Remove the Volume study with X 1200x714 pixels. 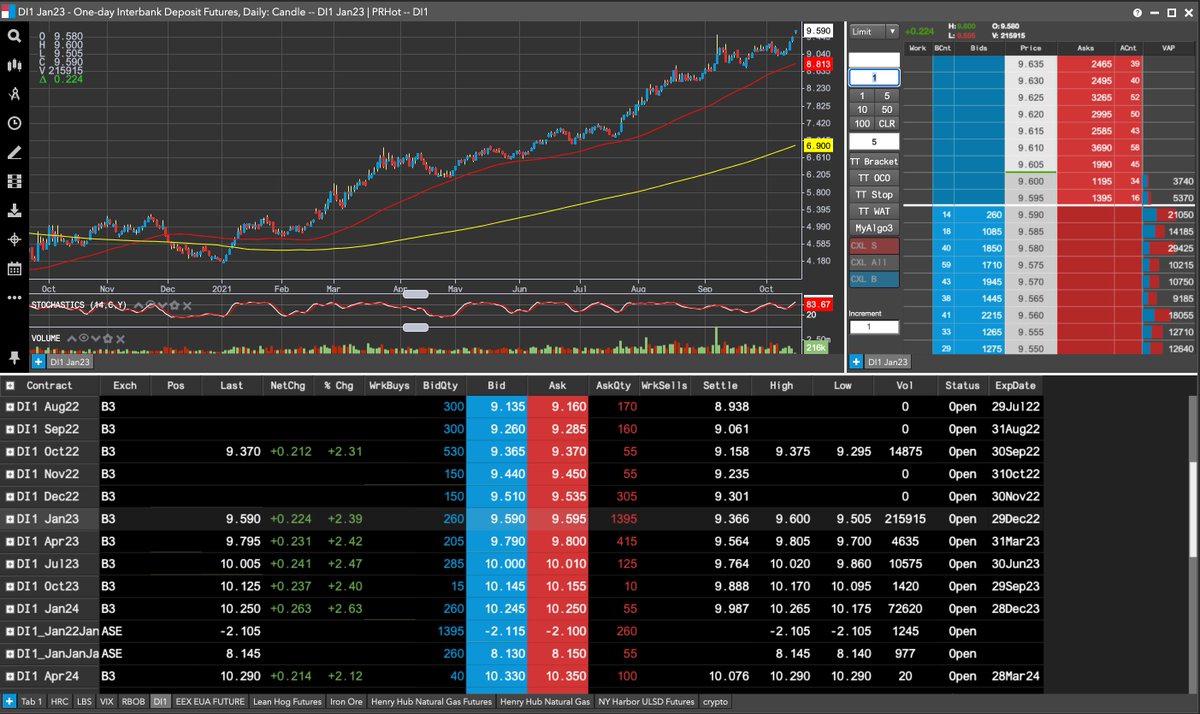(x=121, y=338)
